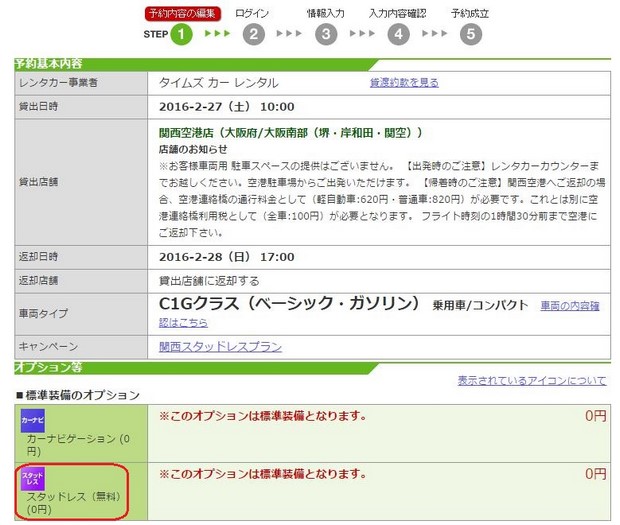Select the 予約成立 step label
Screen dimensions: 620x525
pos(470,13)
